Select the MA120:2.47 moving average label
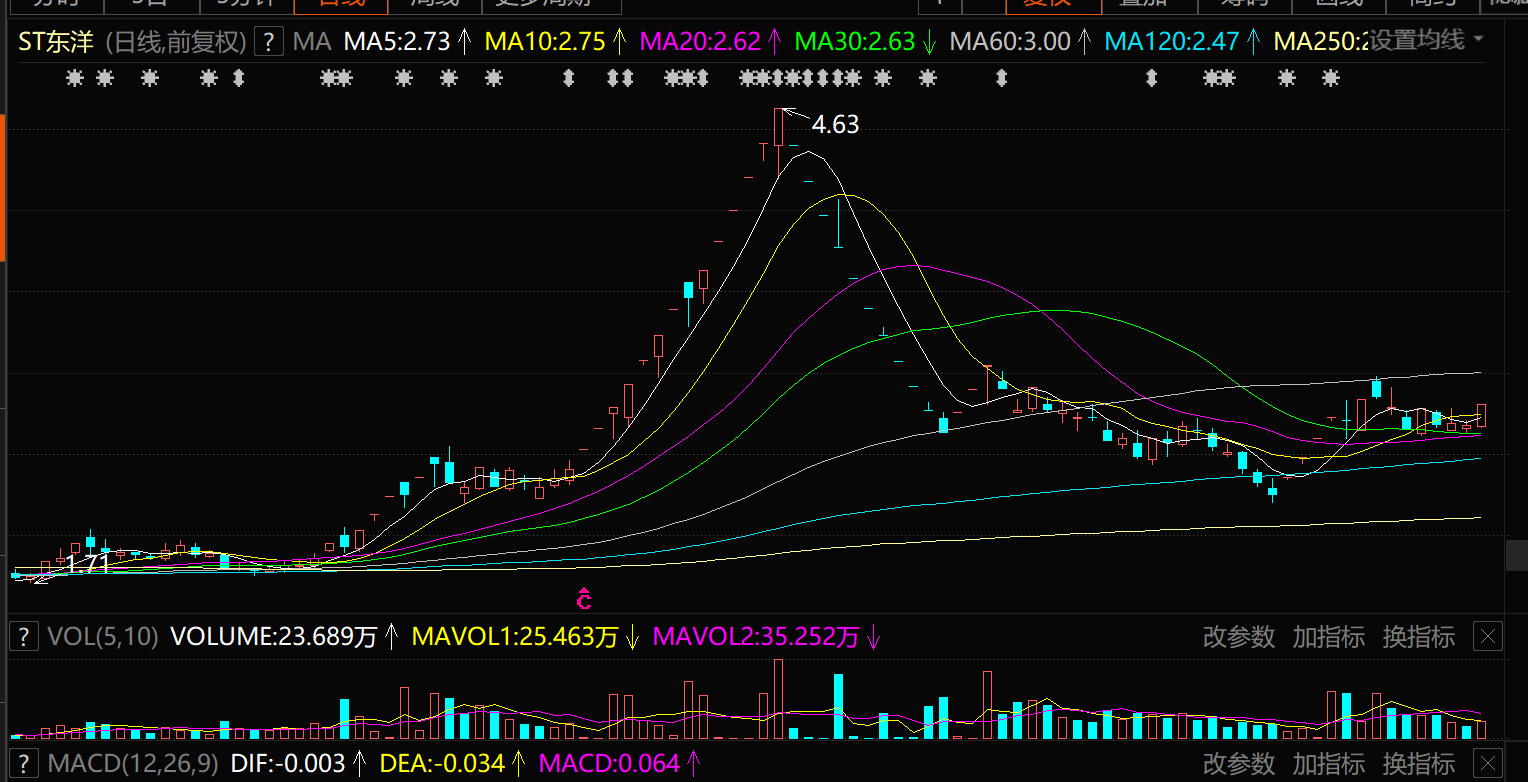 click(x=1171, y=42)
